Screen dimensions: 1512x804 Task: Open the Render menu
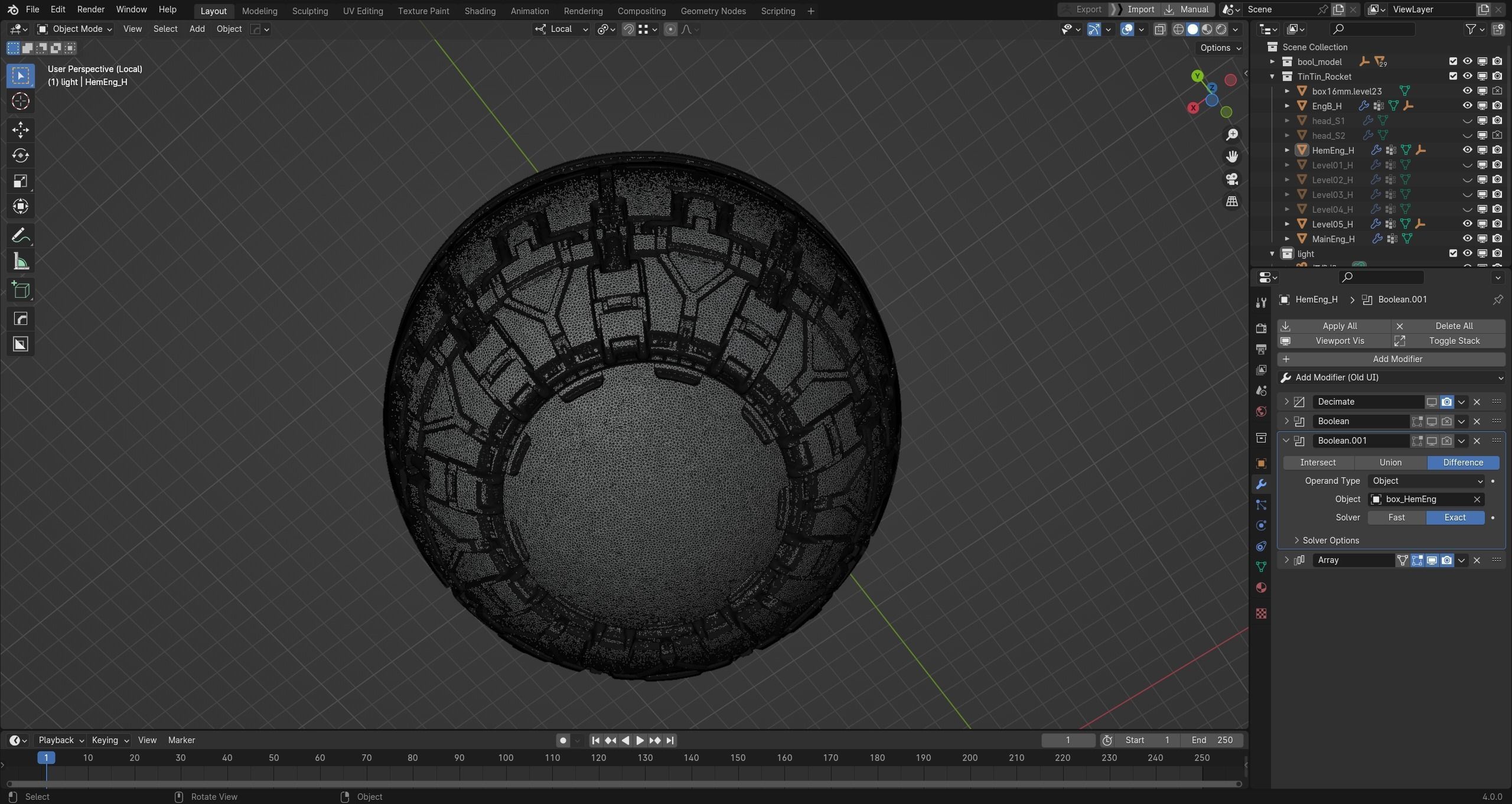[x=90, y=9]
